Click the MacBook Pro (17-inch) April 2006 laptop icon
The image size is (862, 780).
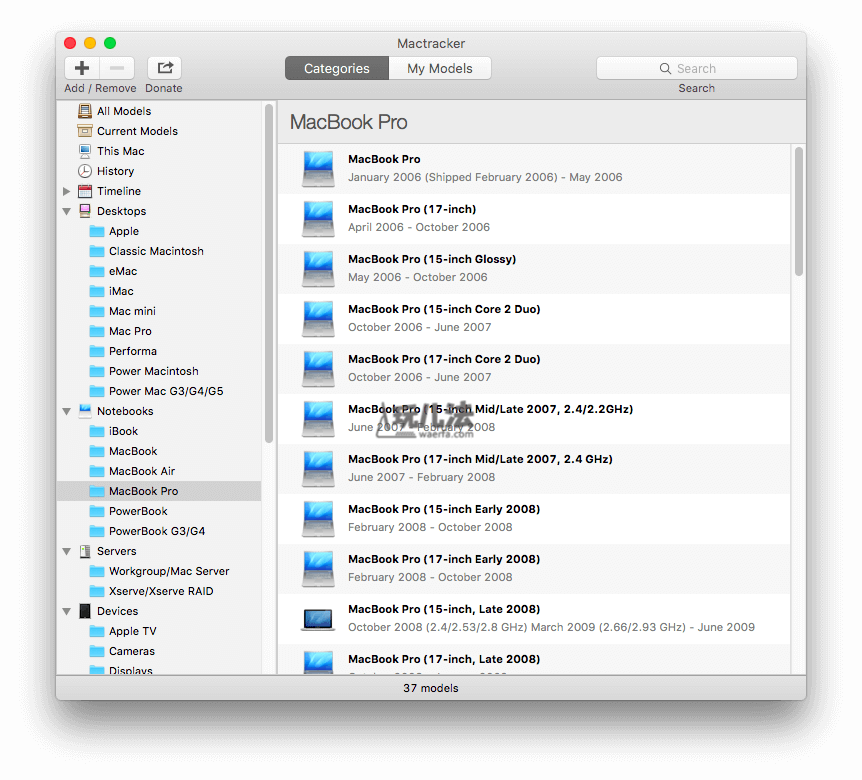[x=318, y=219]
